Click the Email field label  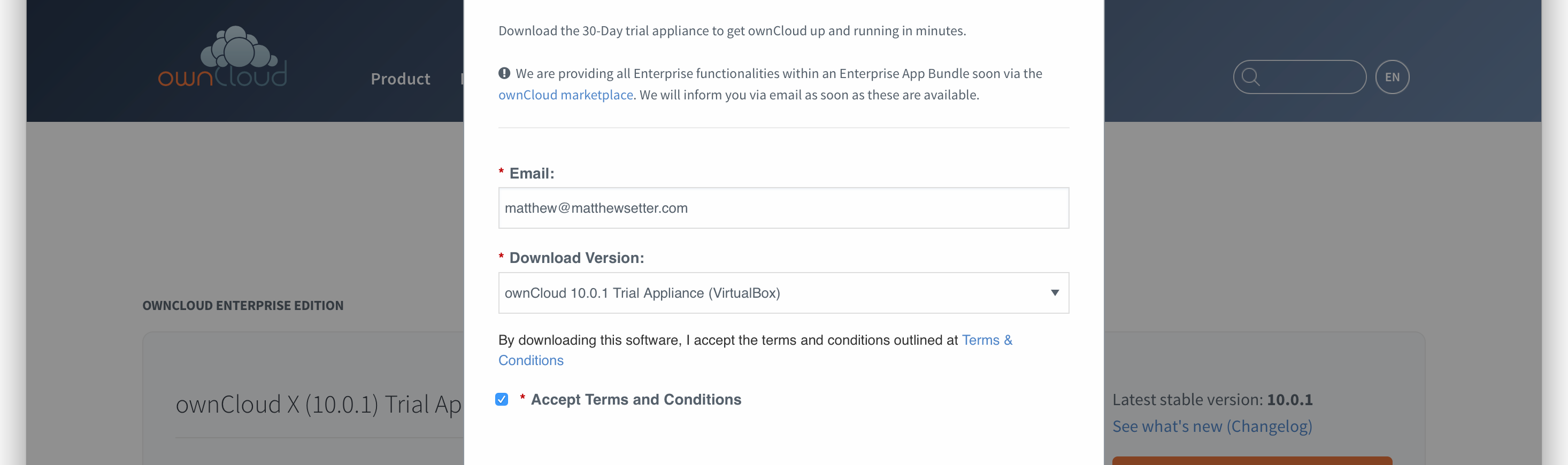[x=532, y=174]
